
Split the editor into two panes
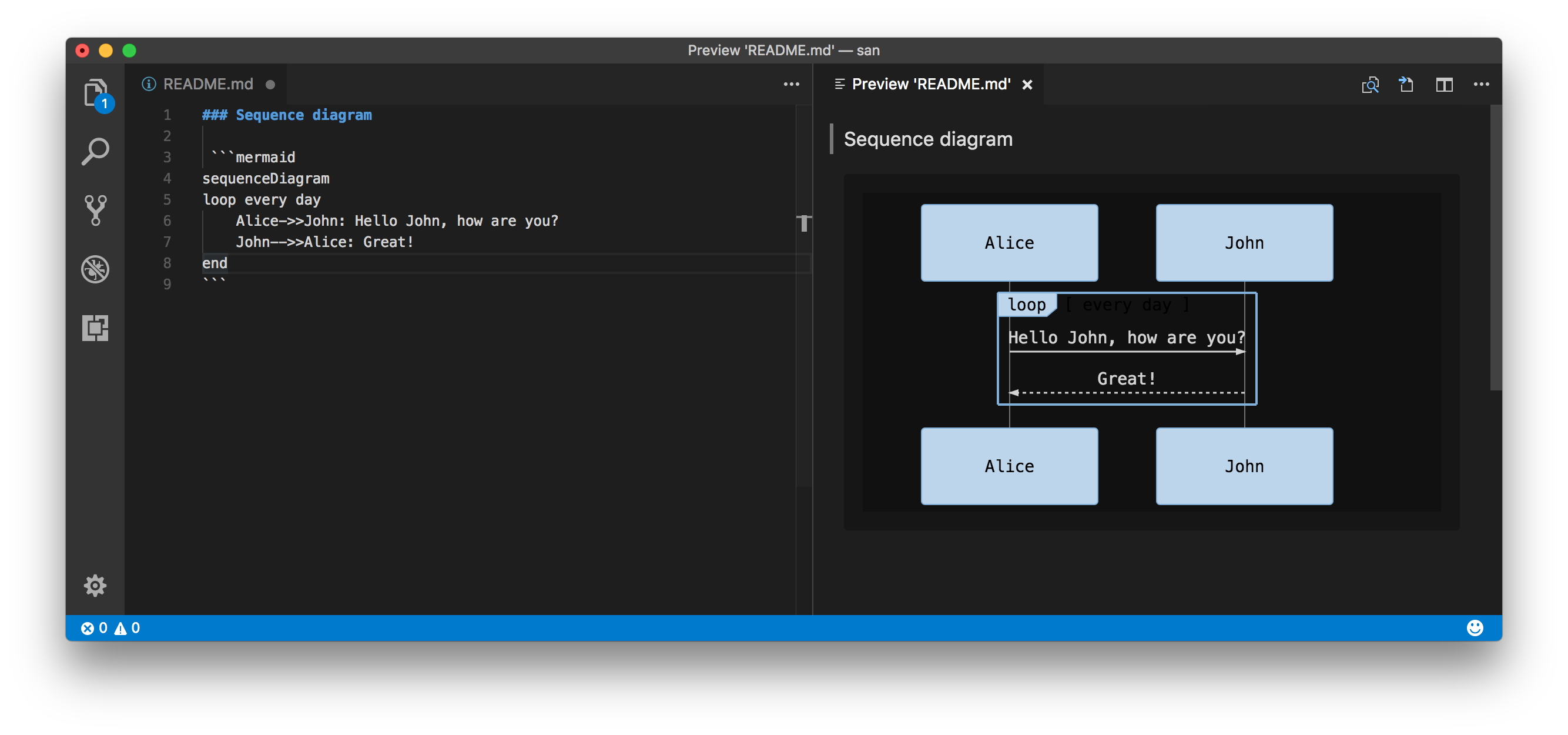pyautogui.click(x=1445, y=85)
